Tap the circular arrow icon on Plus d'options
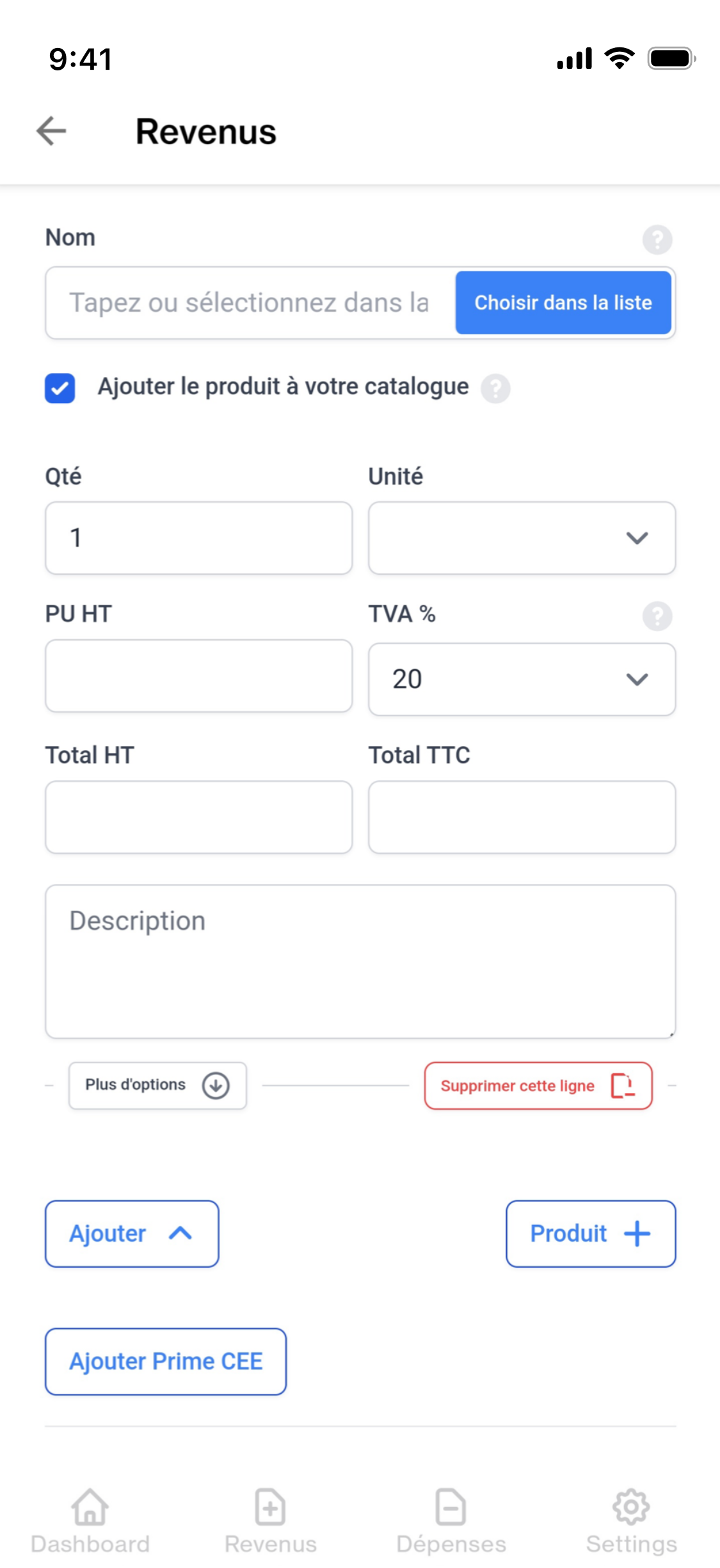 click(x=216, y=1085)
